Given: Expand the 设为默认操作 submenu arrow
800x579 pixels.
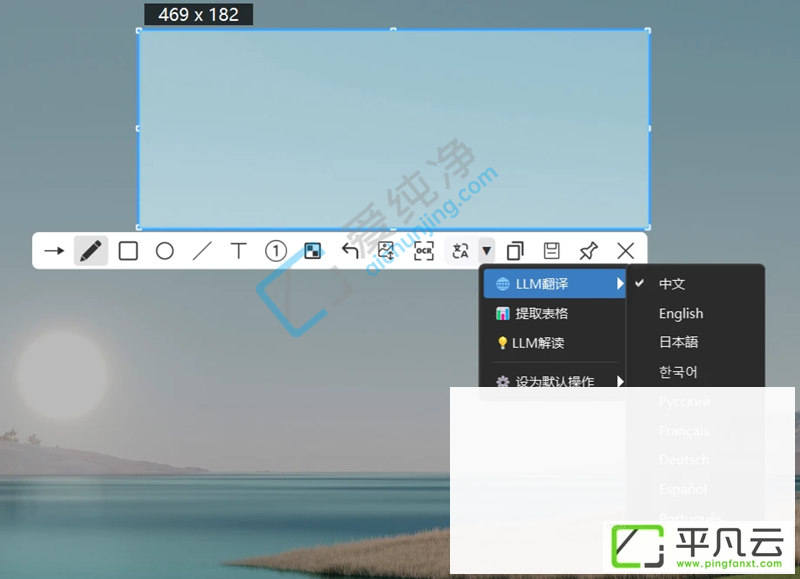Looking at the screenshot, I should click(620, 381).
